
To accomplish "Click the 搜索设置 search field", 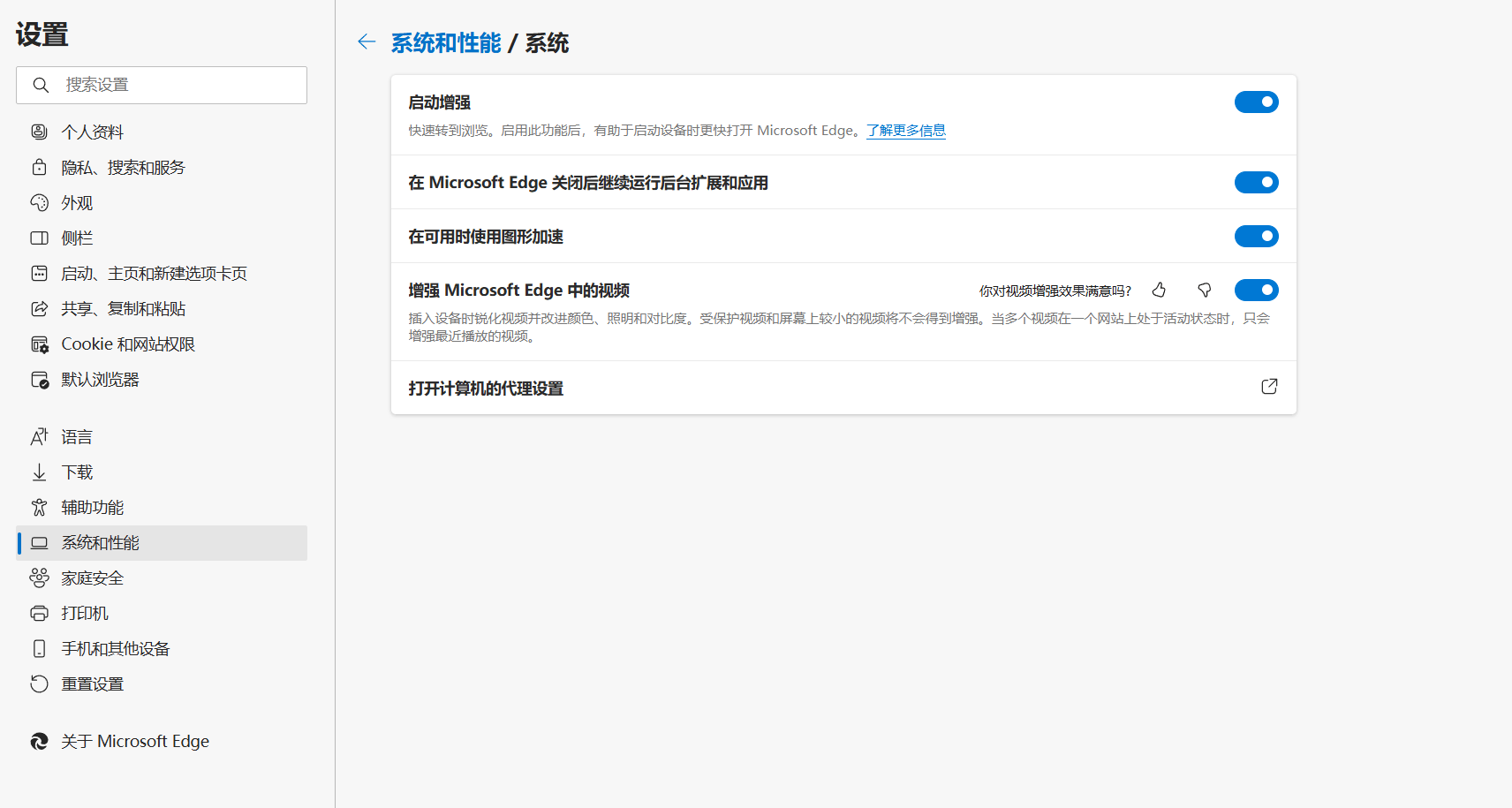I will [x=162, y=85].
